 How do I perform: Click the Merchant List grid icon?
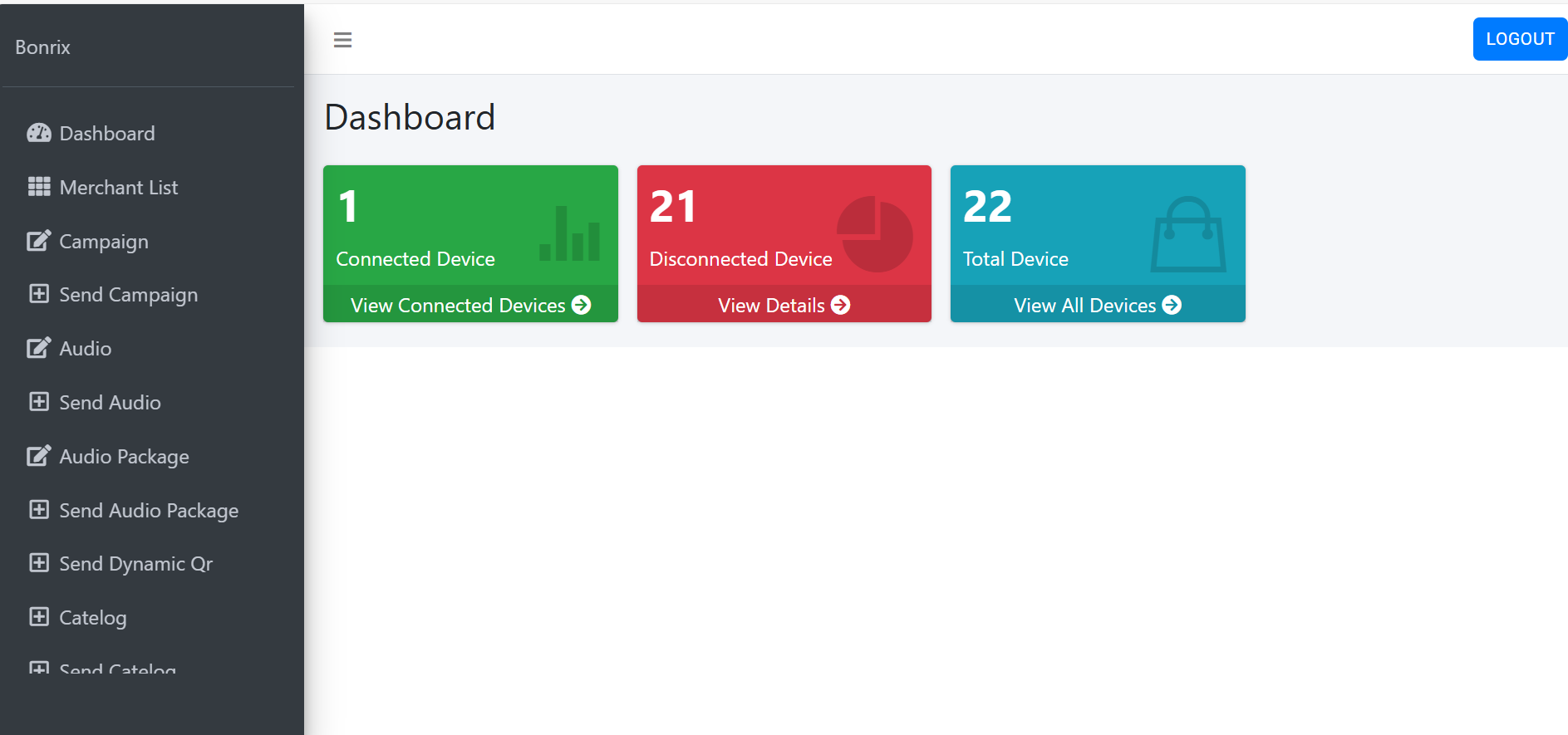point(38,187)
